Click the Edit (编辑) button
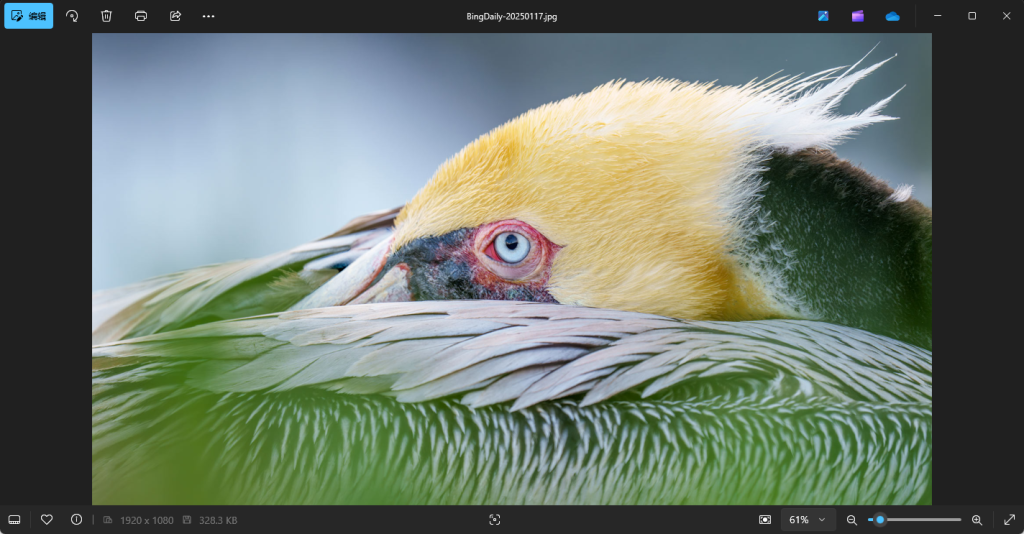This screenshot has width=1024, height=534. pyautogui.click(x=29, y=16)
